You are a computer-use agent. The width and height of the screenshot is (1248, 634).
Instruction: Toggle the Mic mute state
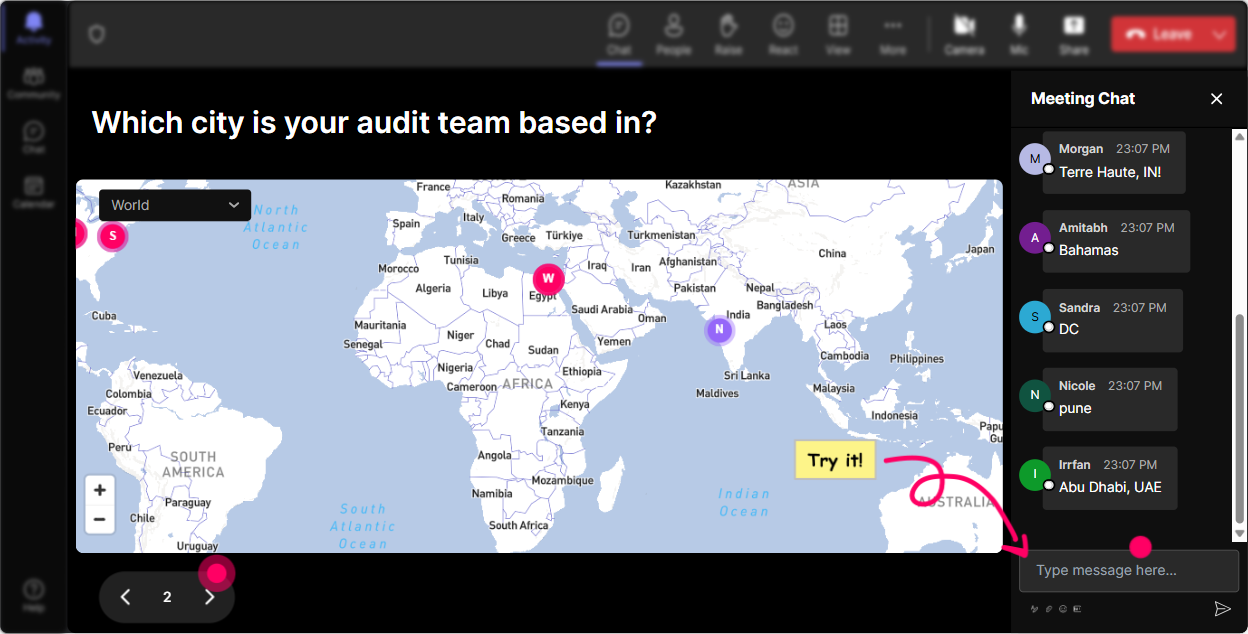coord(1019,34)
